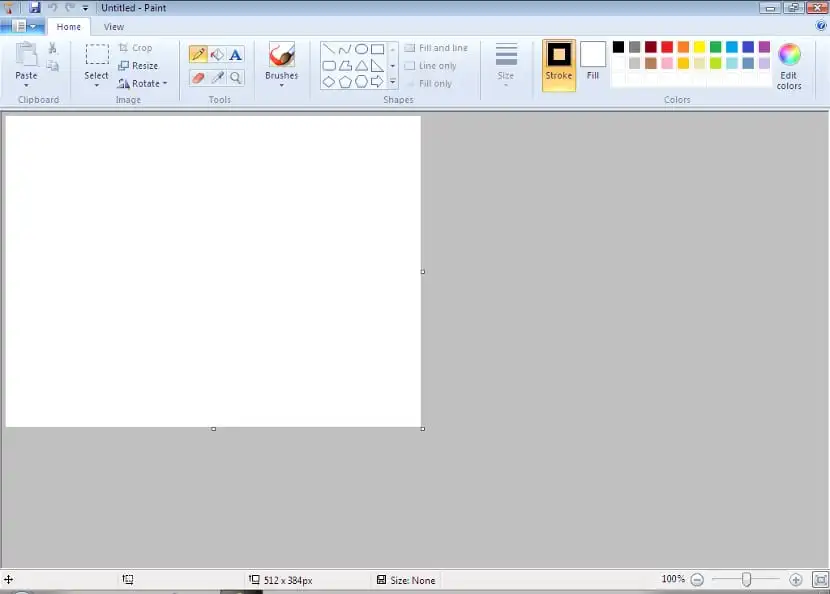
Task: Choose the Line shape
Action: (x=329, y=49)
